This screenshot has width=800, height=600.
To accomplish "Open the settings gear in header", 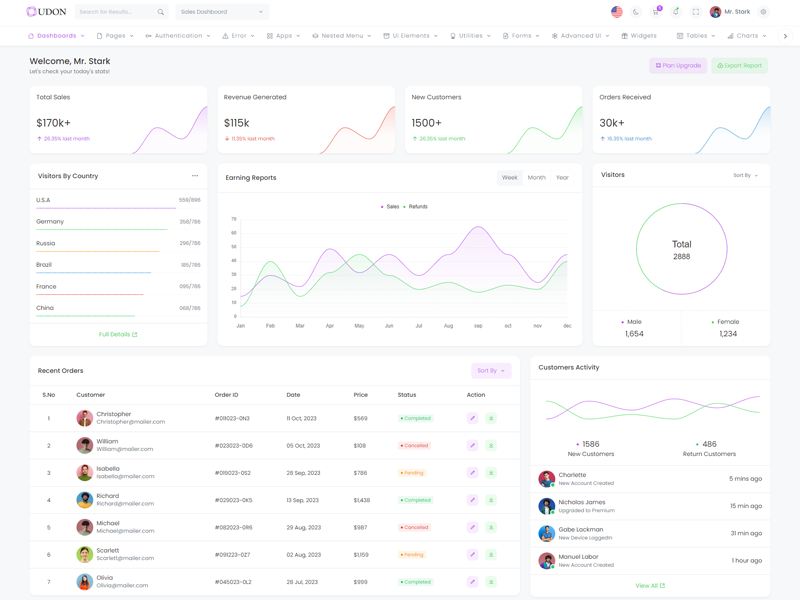I will pos(763,12).
